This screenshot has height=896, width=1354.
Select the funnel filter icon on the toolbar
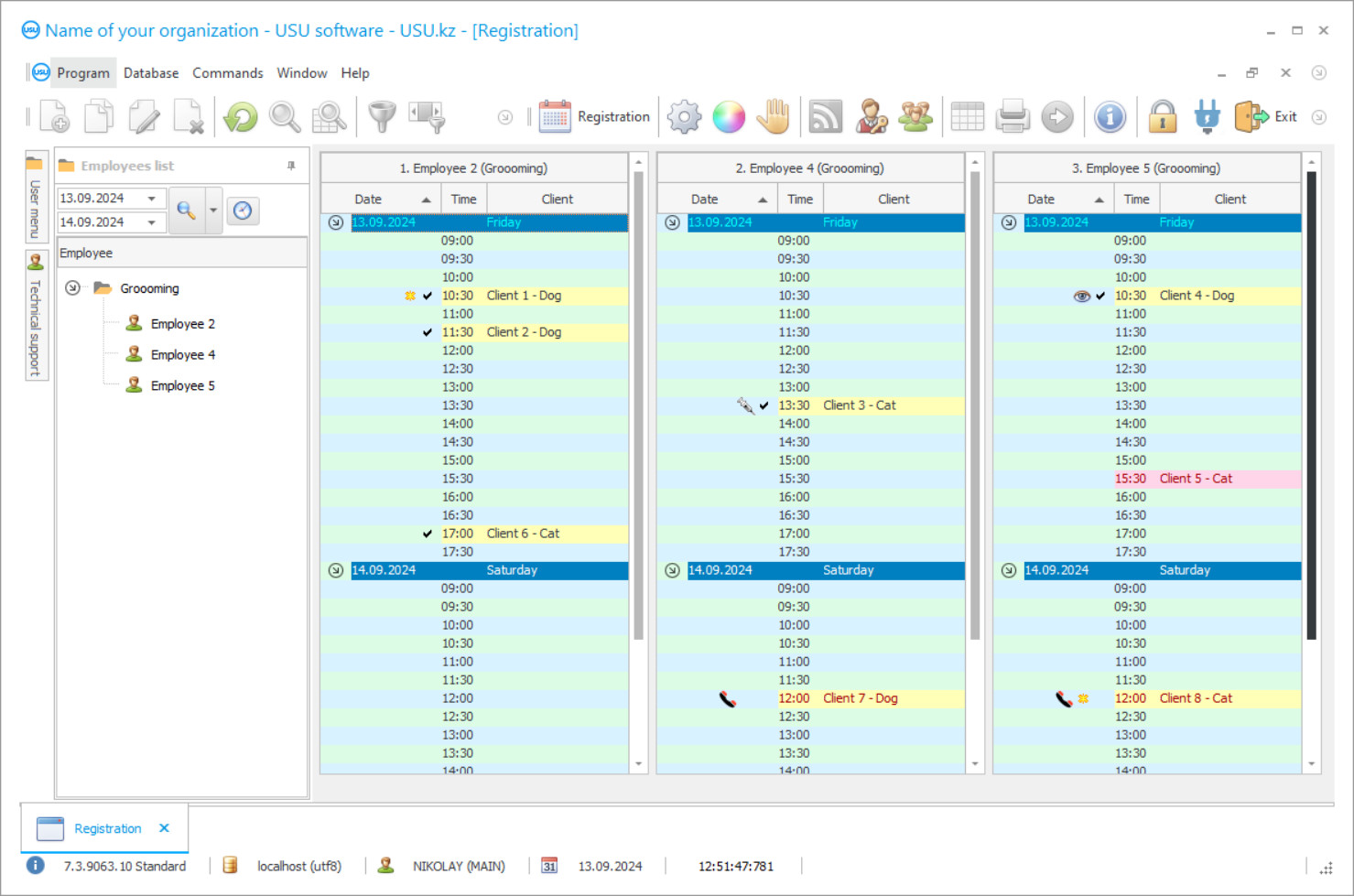[x=381, y=116]
